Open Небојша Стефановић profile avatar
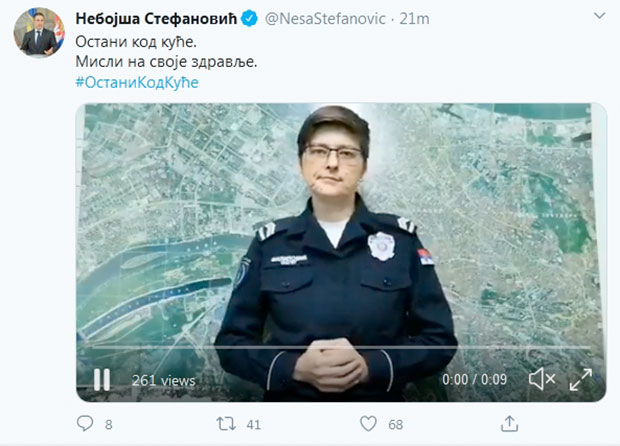 click(x=39, y=32)
